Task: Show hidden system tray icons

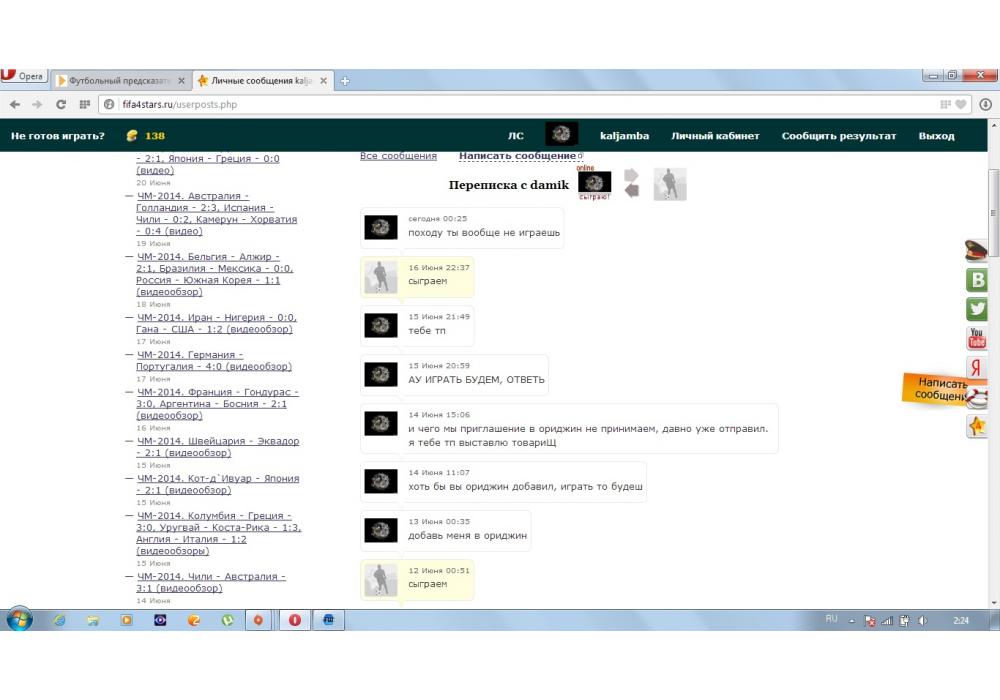Action: coord(853,621)
